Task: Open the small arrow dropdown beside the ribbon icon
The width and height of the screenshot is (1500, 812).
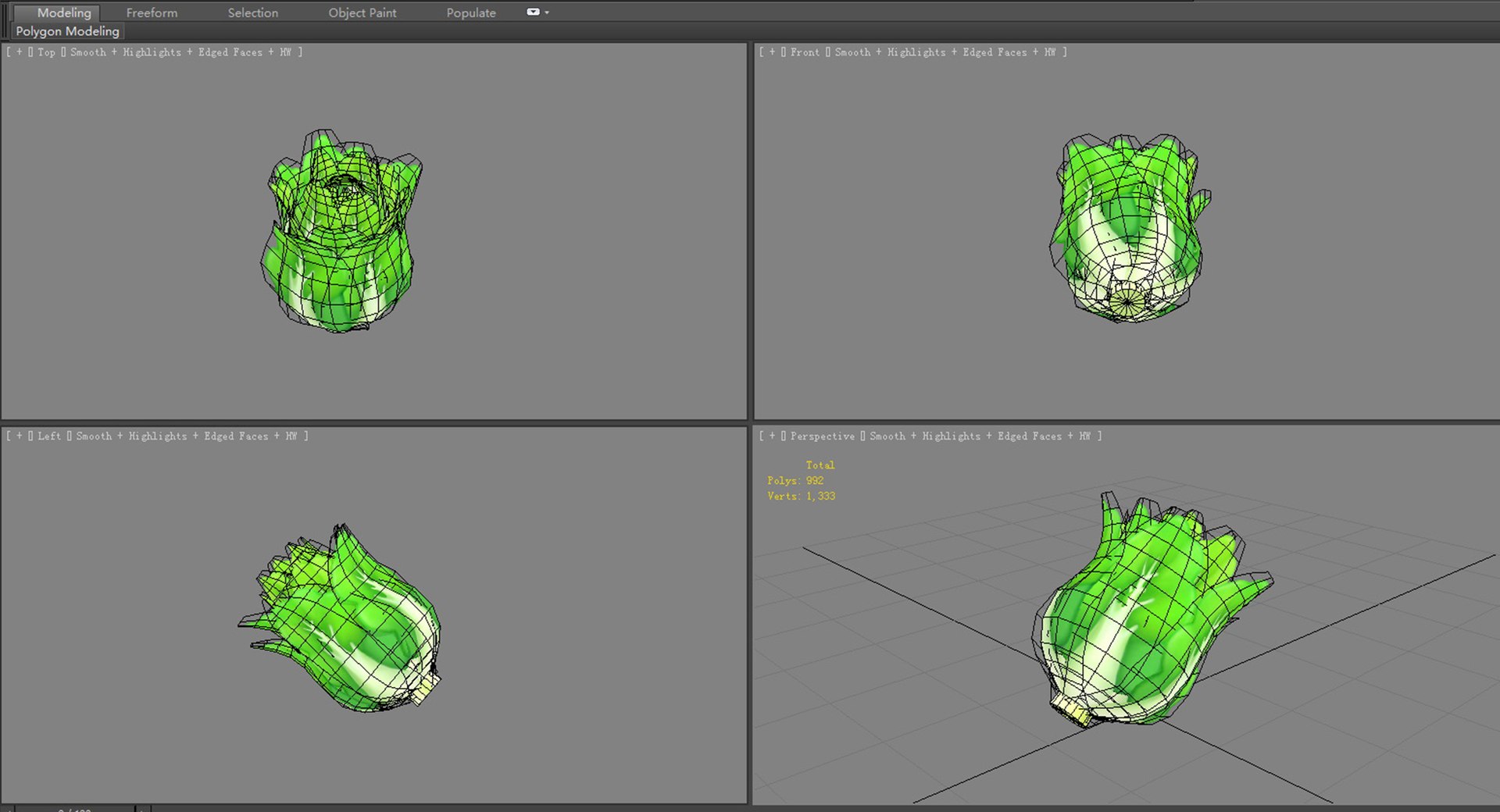Action: pos(547,12)
